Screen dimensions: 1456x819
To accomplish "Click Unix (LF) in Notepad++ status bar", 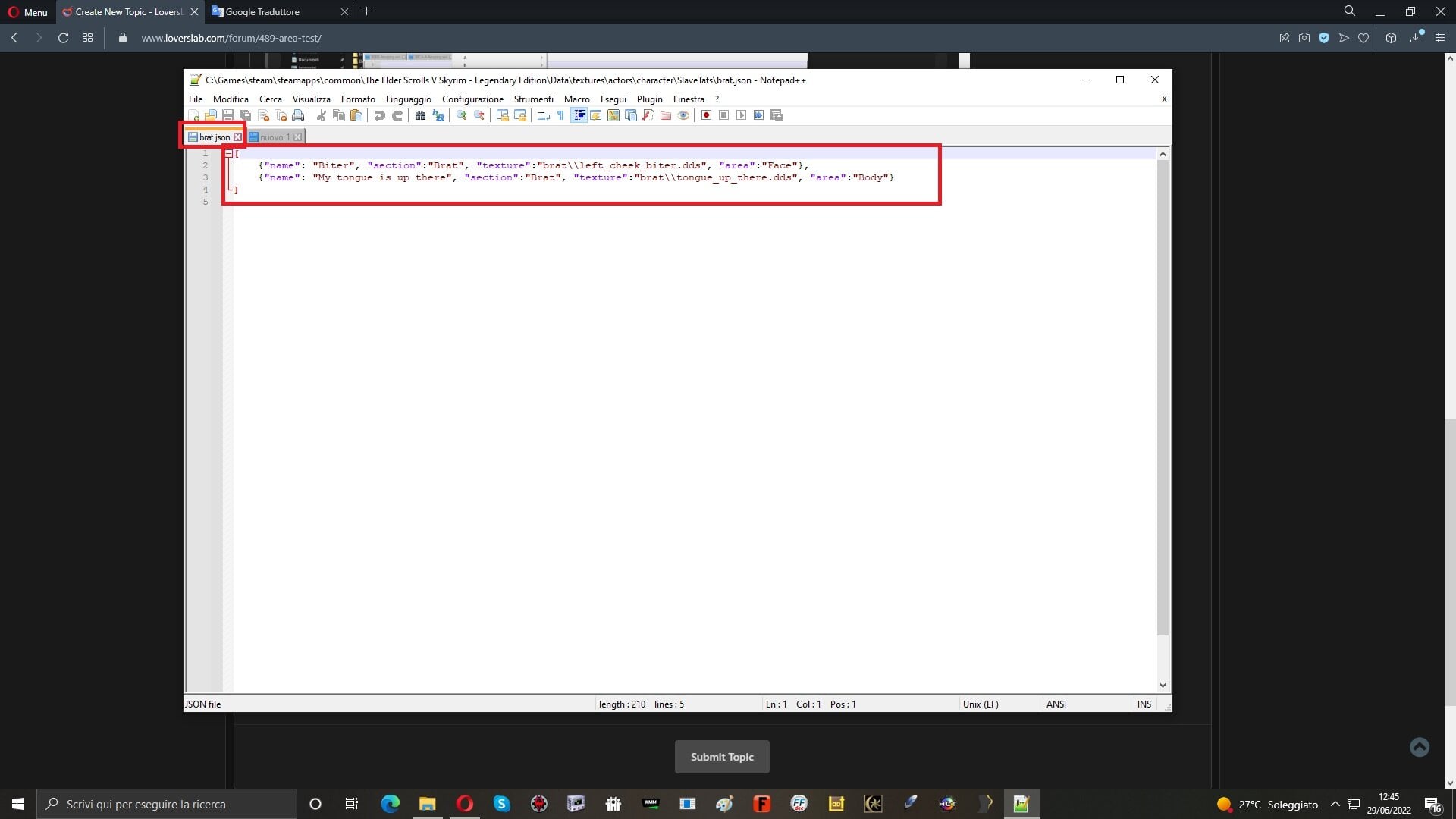I will point(981,704).
